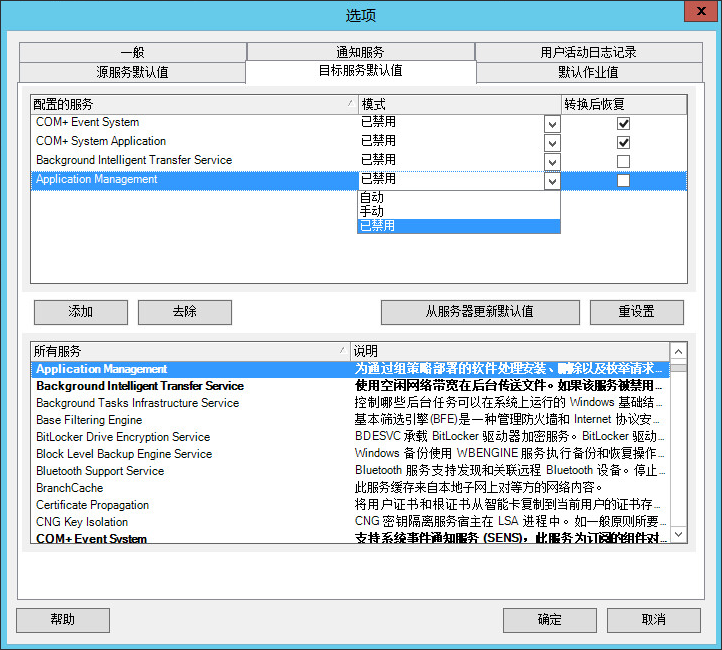Toggle 转换后恢复 checkbox for COM+ System Application
The image size is (722, 650).
(623, 142)
